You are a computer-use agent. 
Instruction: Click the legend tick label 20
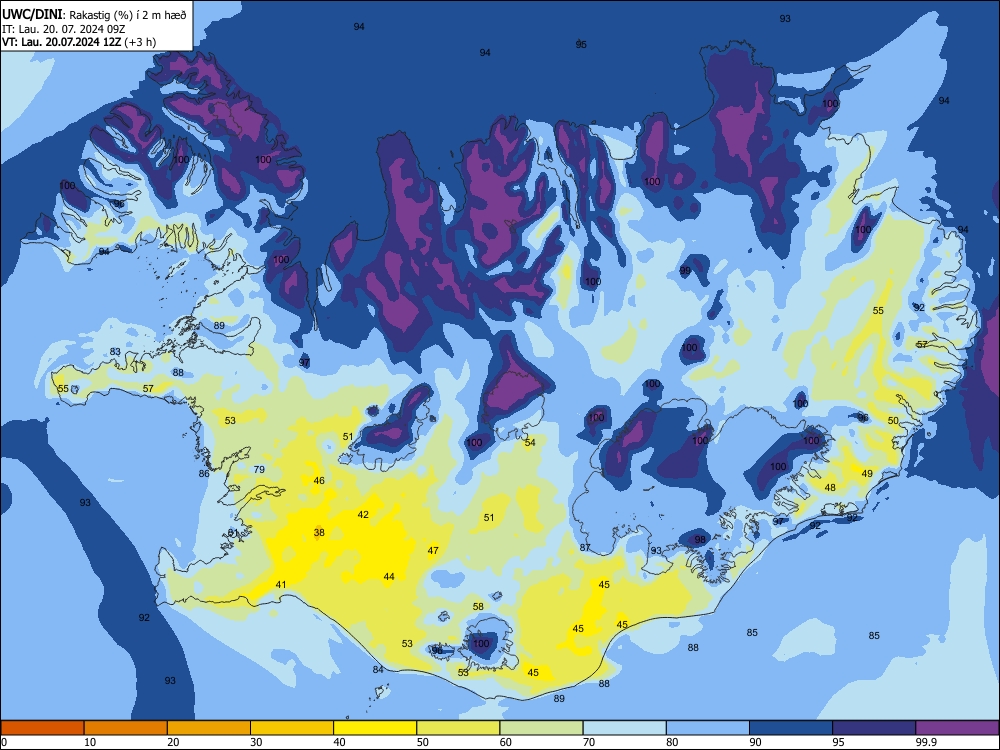pyautogui.click(x=173, y=742)
